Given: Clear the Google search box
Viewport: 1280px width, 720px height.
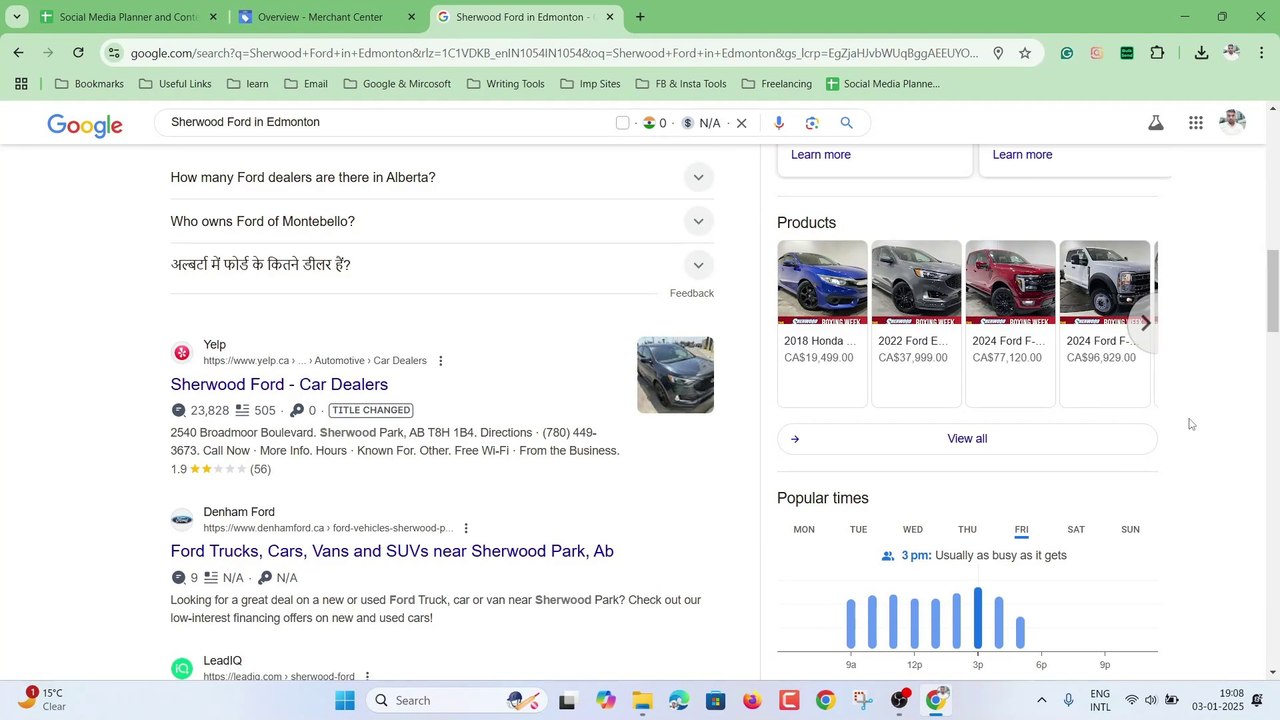Looking at the screenshot, I should pos(742,123).
